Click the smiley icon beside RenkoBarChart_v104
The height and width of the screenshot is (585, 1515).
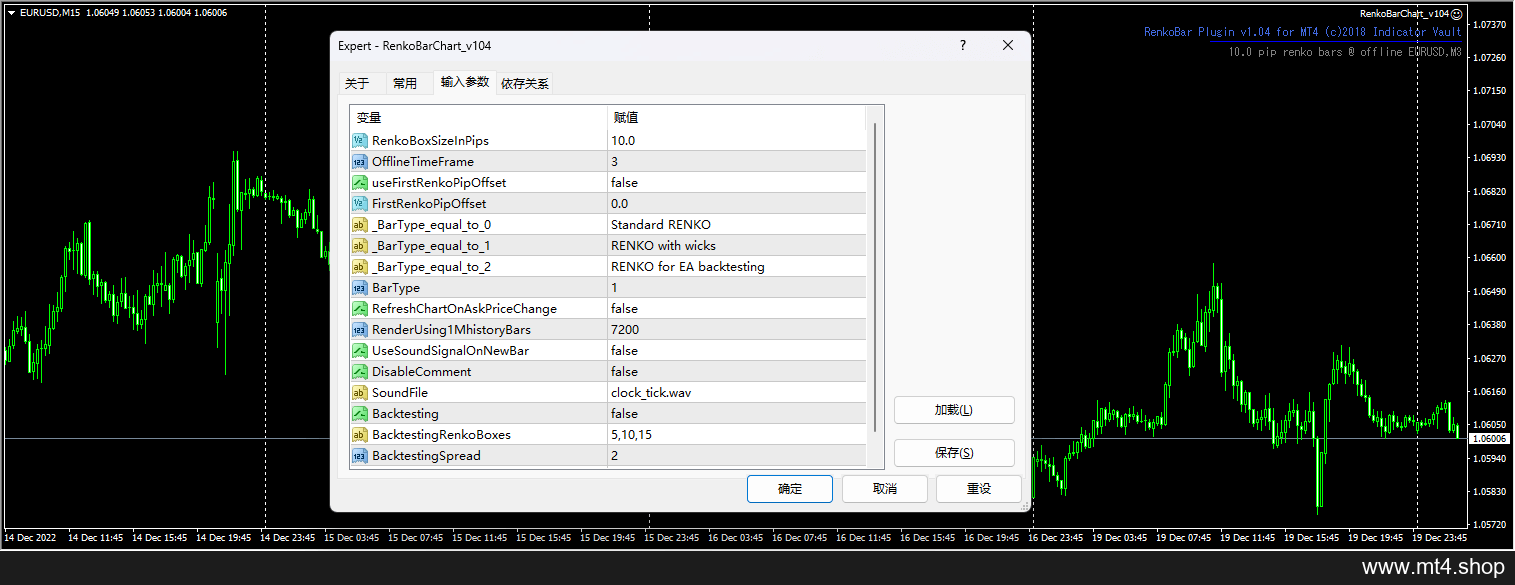point(1457,14)
